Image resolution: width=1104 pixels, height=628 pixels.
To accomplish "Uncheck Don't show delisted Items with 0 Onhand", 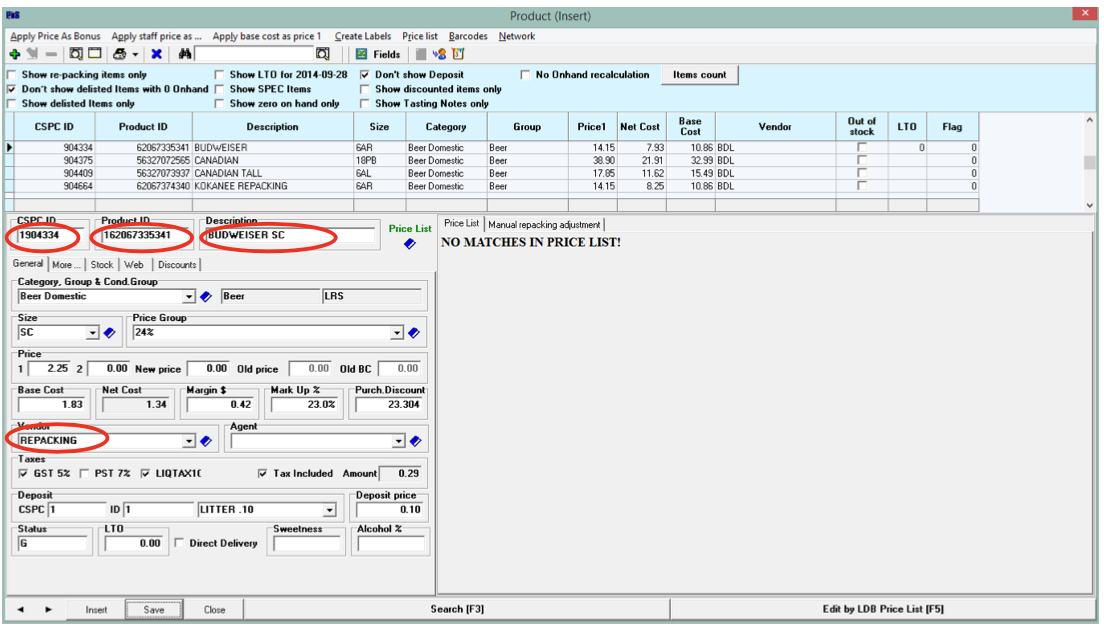I will tap(11, 89).
